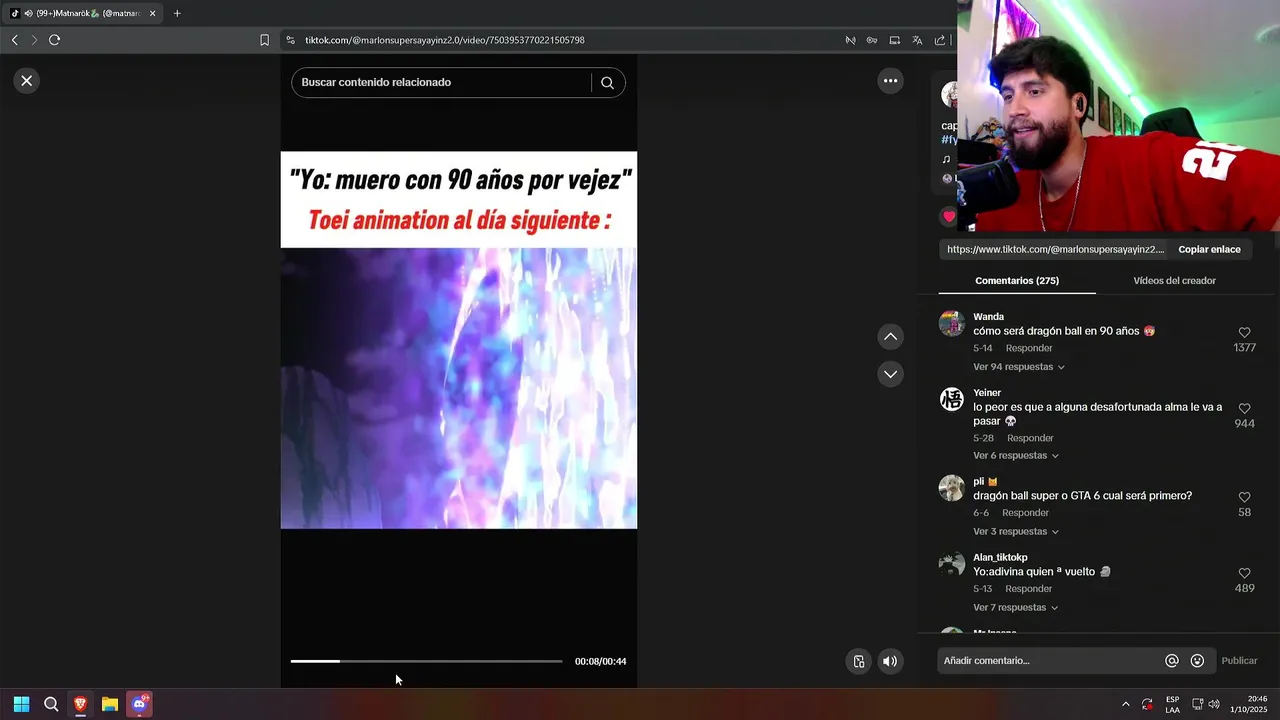
Task: Expand Ver 7 respuestas
Action: click(1015, 608)
